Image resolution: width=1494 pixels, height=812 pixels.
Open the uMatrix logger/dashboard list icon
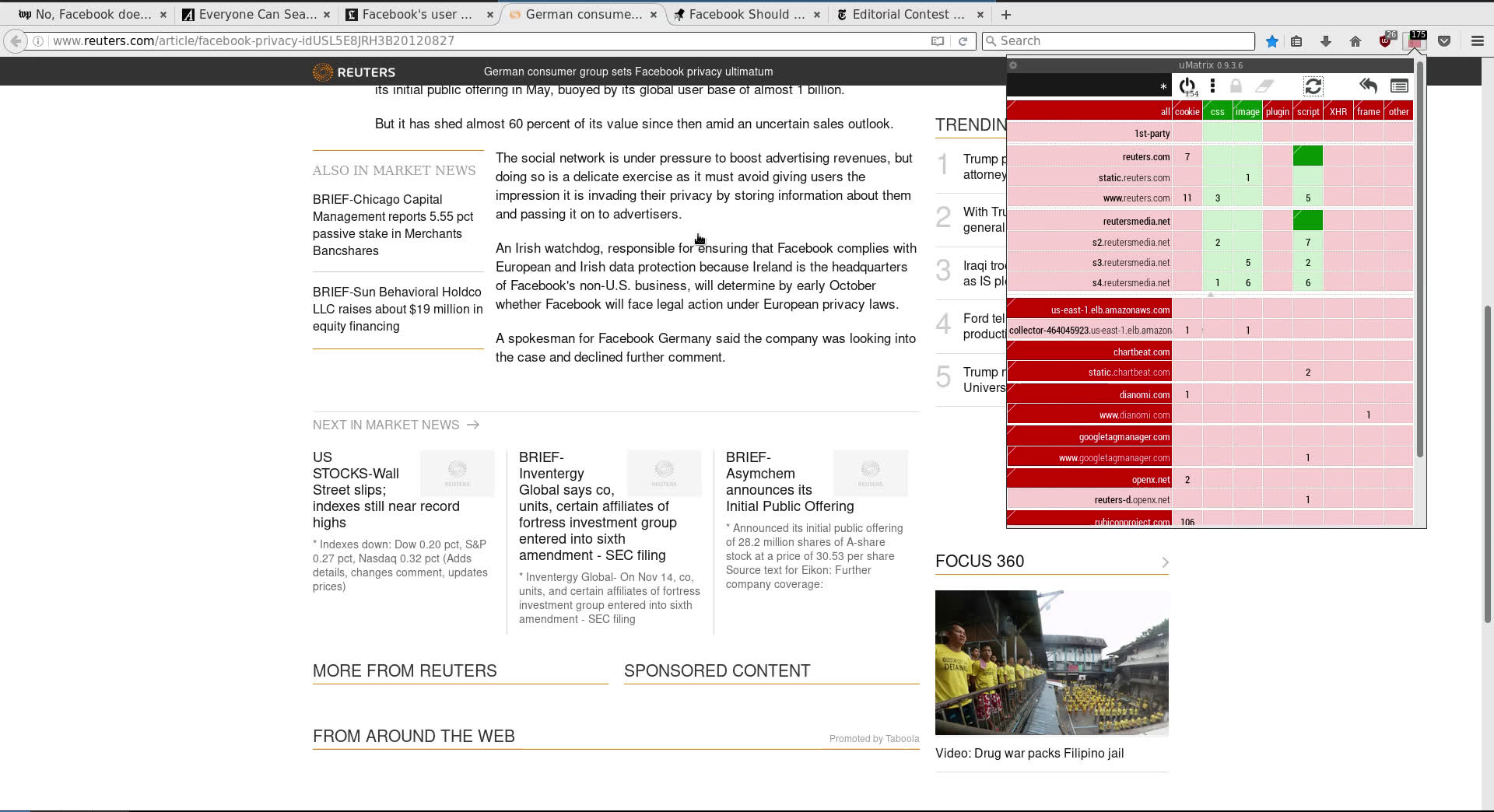(1399, 86)
